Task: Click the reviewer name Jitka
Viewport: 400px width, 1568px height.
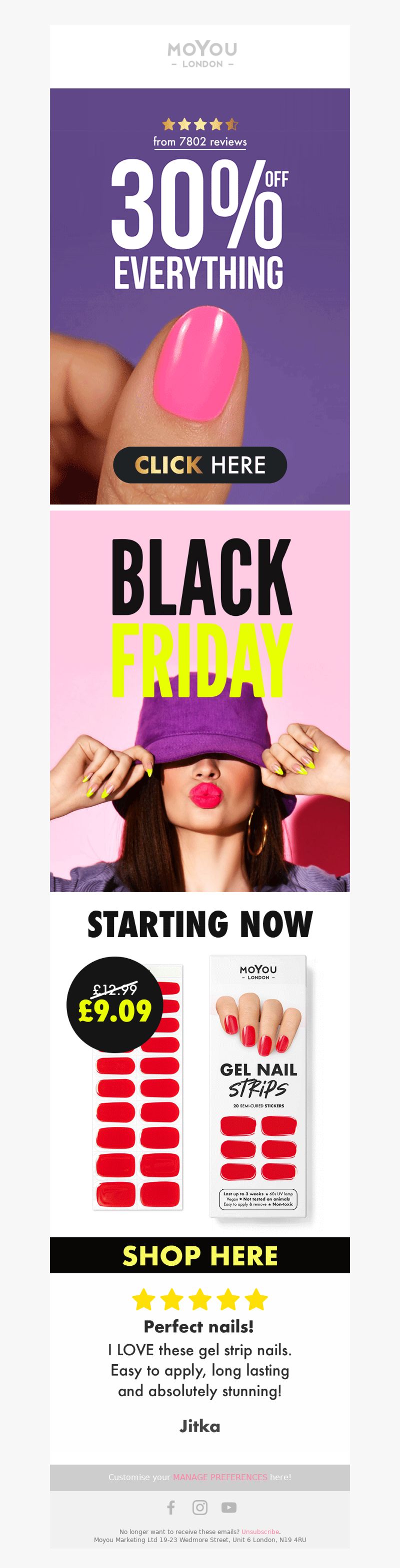Action: click(x=199, y=1426)
